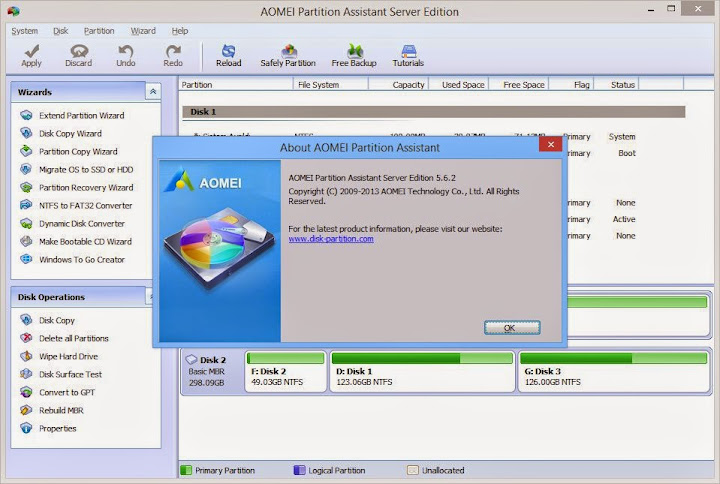Sort by the Status column header
The image size is (720, 484).
(616, 85)
